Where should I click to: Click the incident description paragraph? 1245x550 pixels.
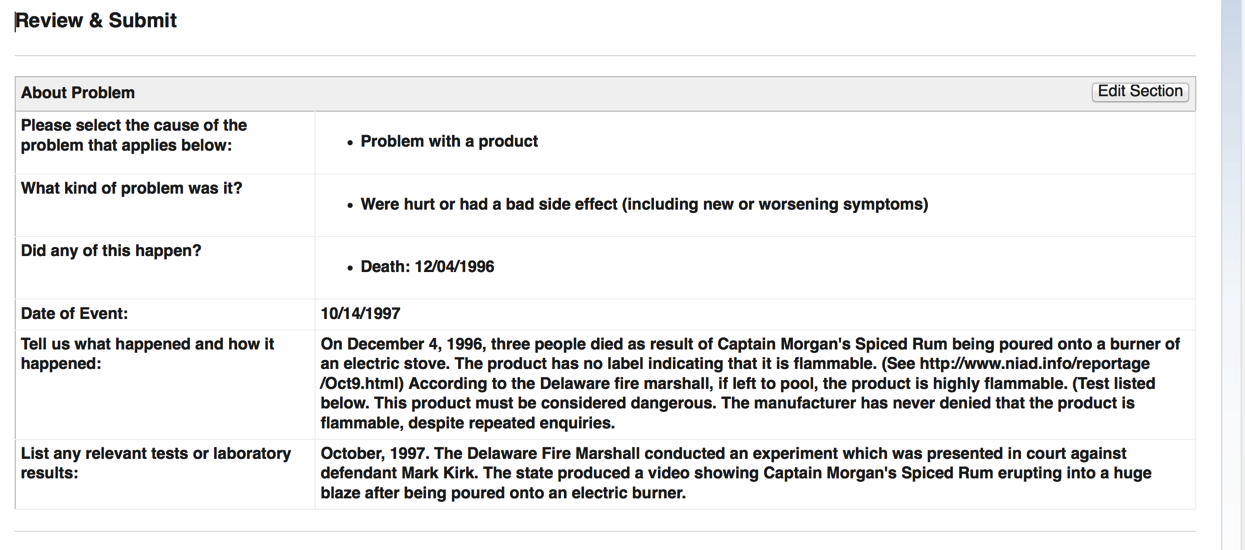pyautogui.click(x=750, y=384)
